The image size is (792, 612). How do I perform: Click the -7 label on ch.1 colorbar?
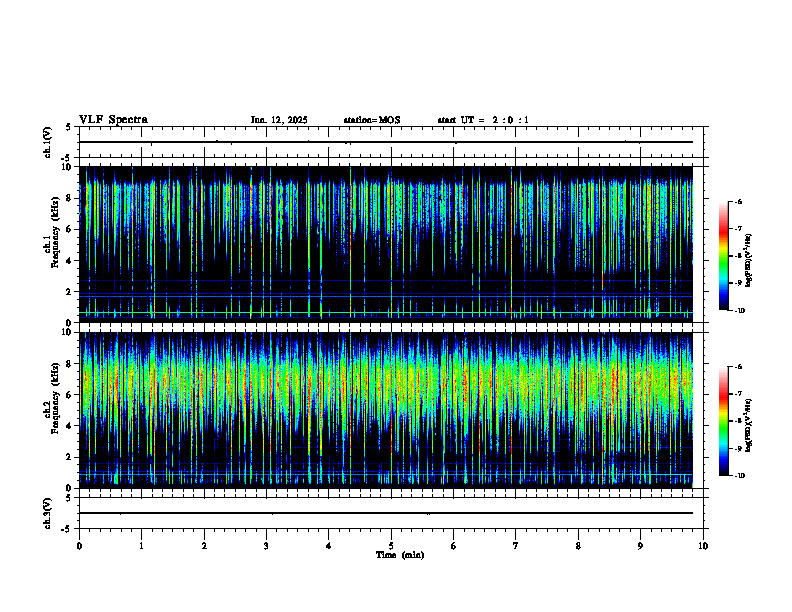coord(738,229)
